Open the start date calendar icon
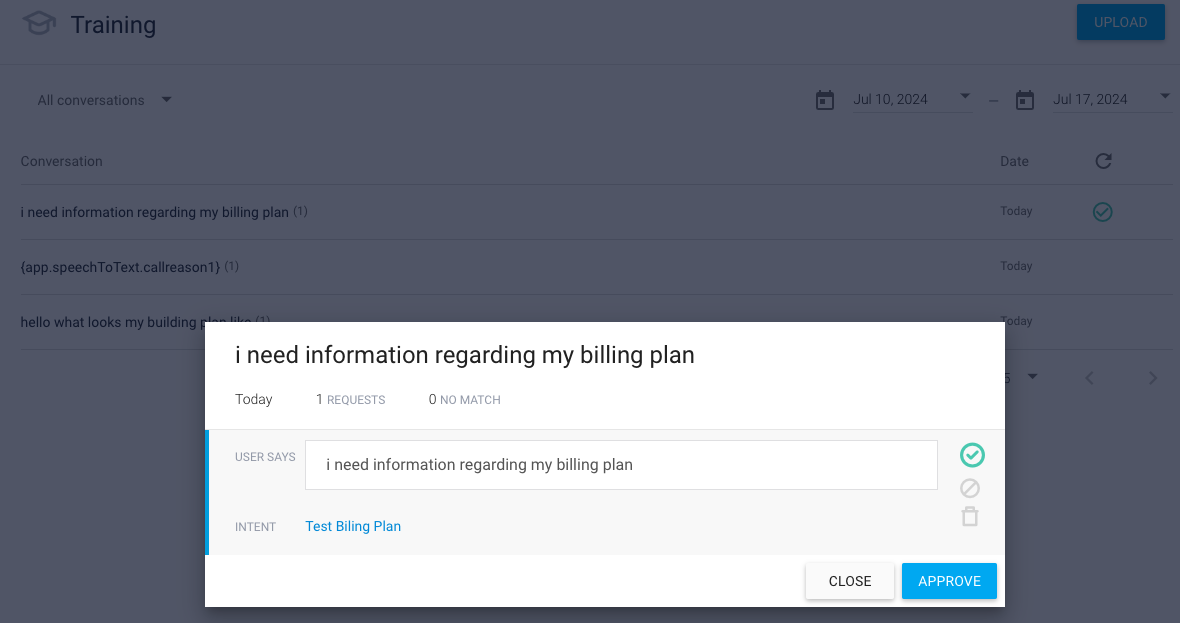This screenshot has width=1180, height=623. pos(825,100)
